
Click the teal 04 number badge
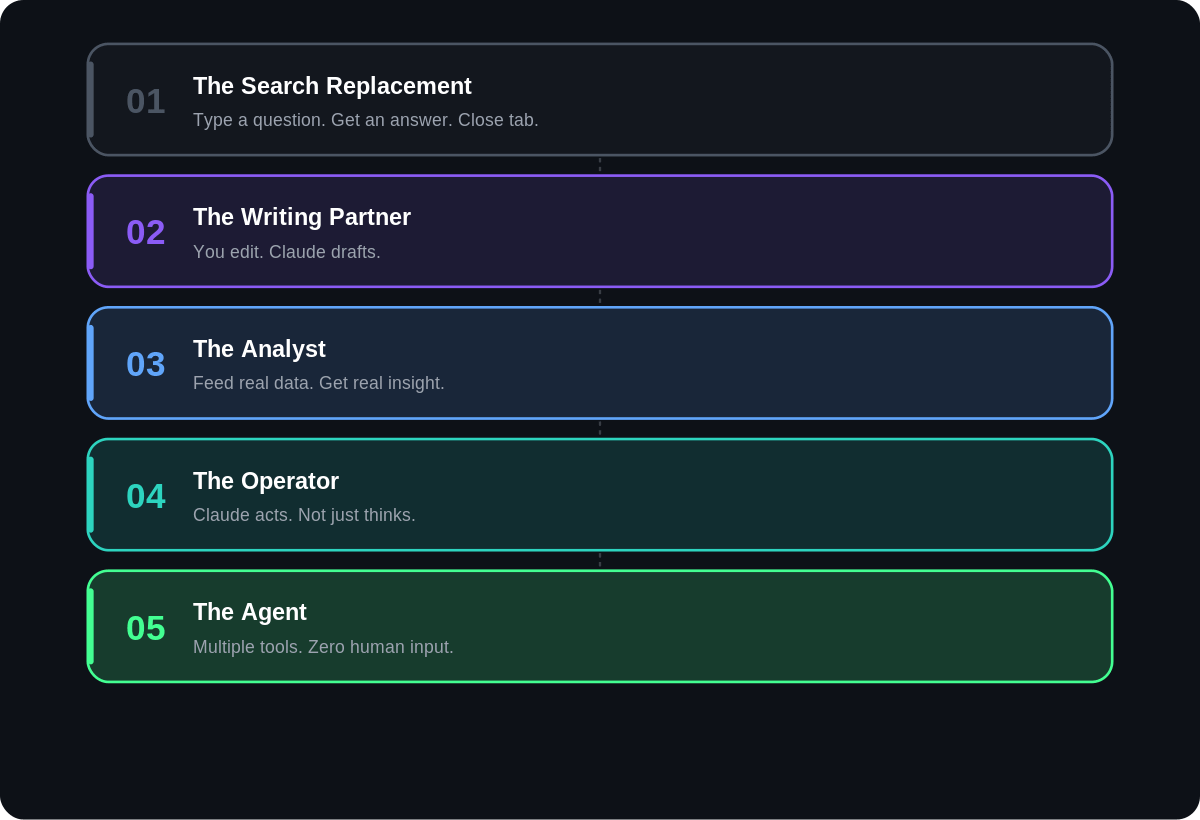click(x=146, y=496)
